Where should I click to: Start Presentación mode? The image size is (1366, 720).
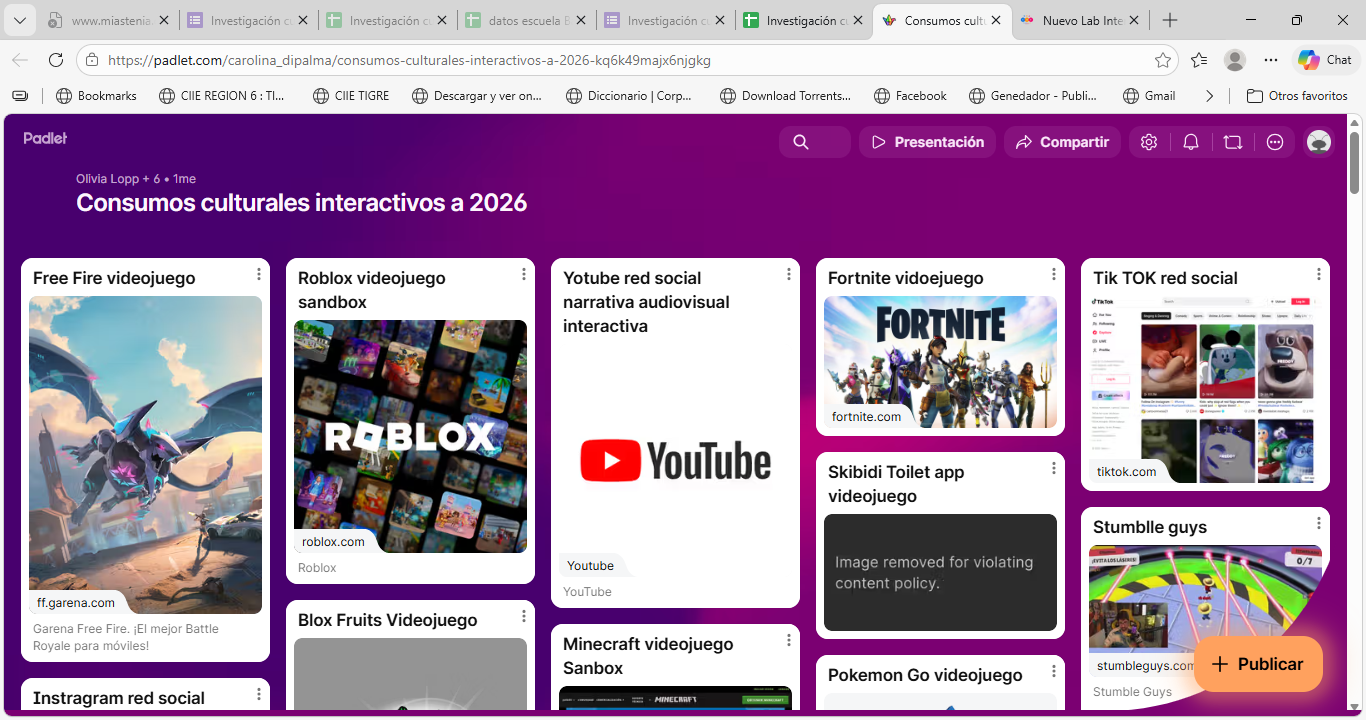coord(927,142)
